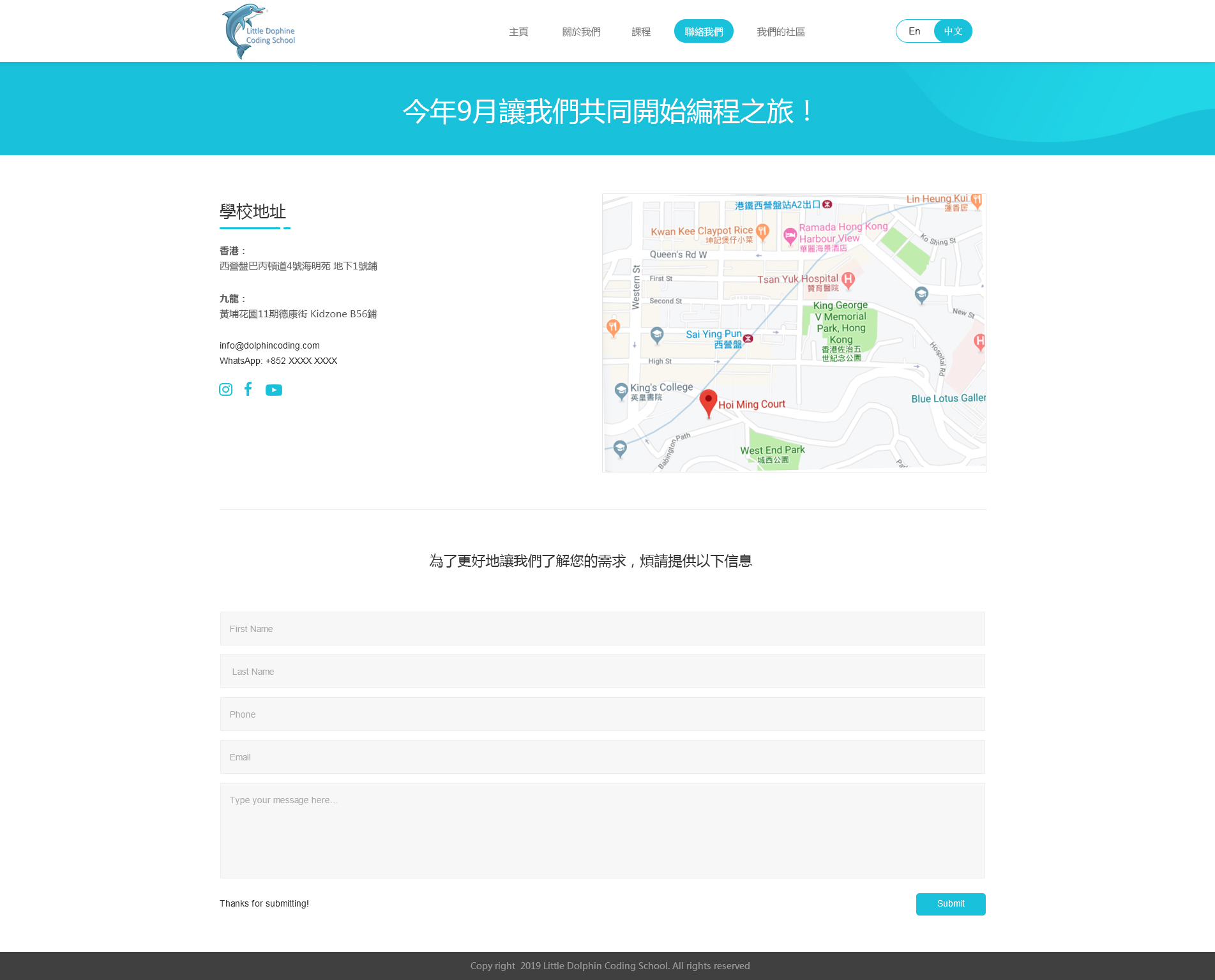This screenshot has width=1215, height=980.
Task: Click the Ramada Hong Kong hotel marker
Action: click(790, 235)
